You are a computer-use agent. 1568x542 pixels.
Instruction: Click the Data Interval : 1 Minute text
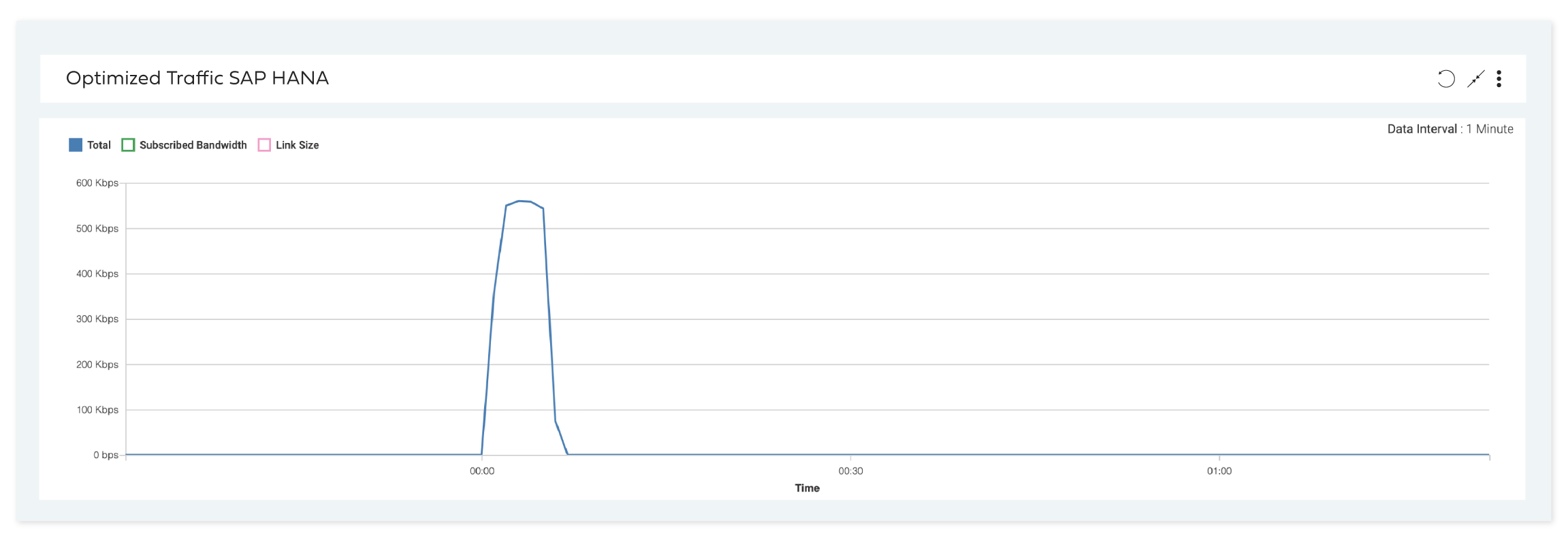[1450, 129]
